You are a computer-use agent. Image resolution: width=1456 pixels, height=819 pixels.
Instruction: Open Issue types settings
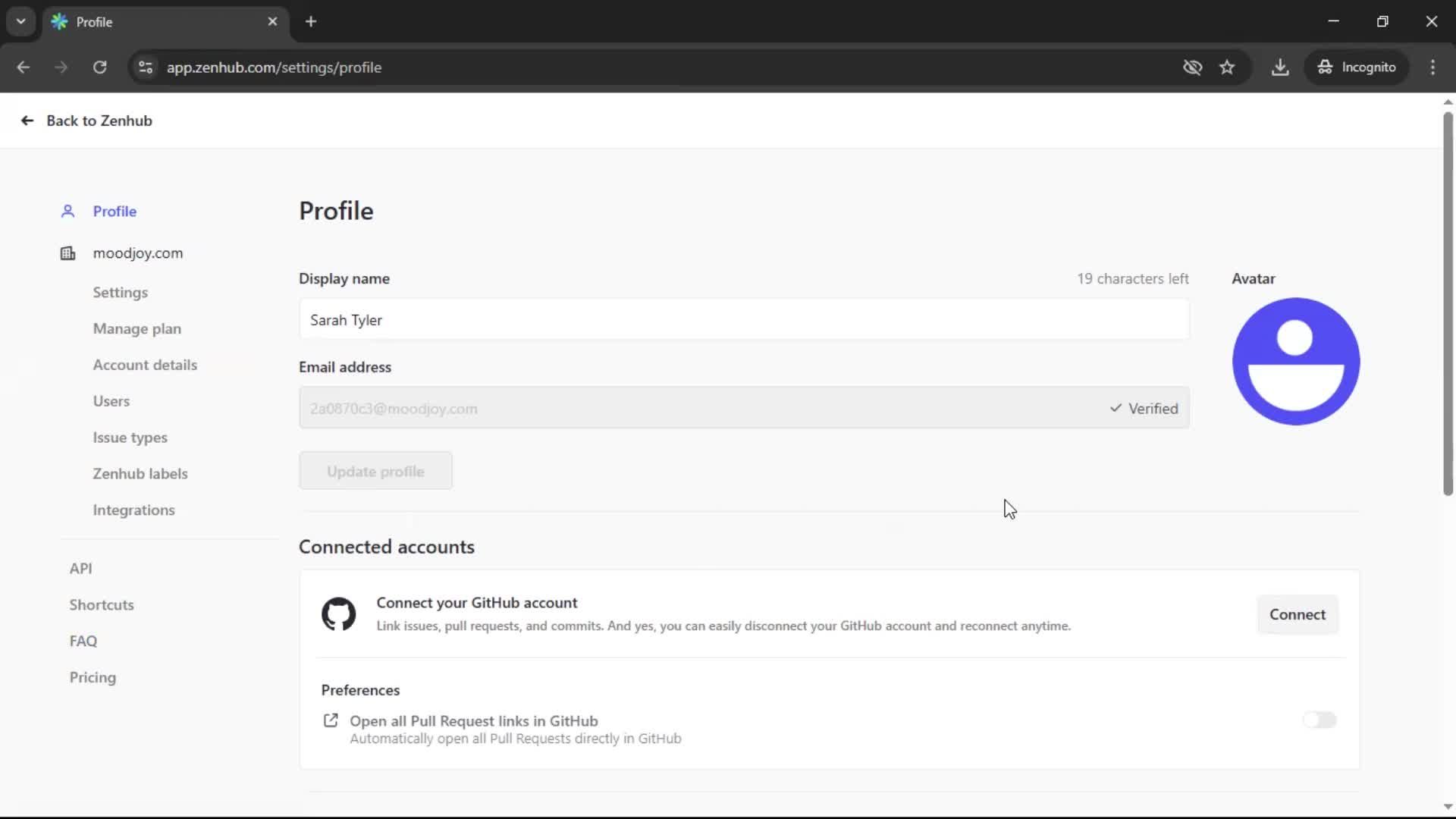click(130, 438)
